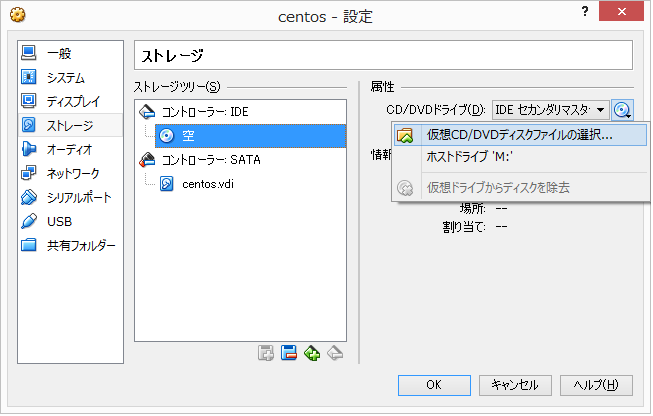Choose 仮想CD/DVDディスクファイルの選択... menu item
Image resolution: width=653 pixels, height=416 pixels.
pyautogui.click(x=521, y=135)
